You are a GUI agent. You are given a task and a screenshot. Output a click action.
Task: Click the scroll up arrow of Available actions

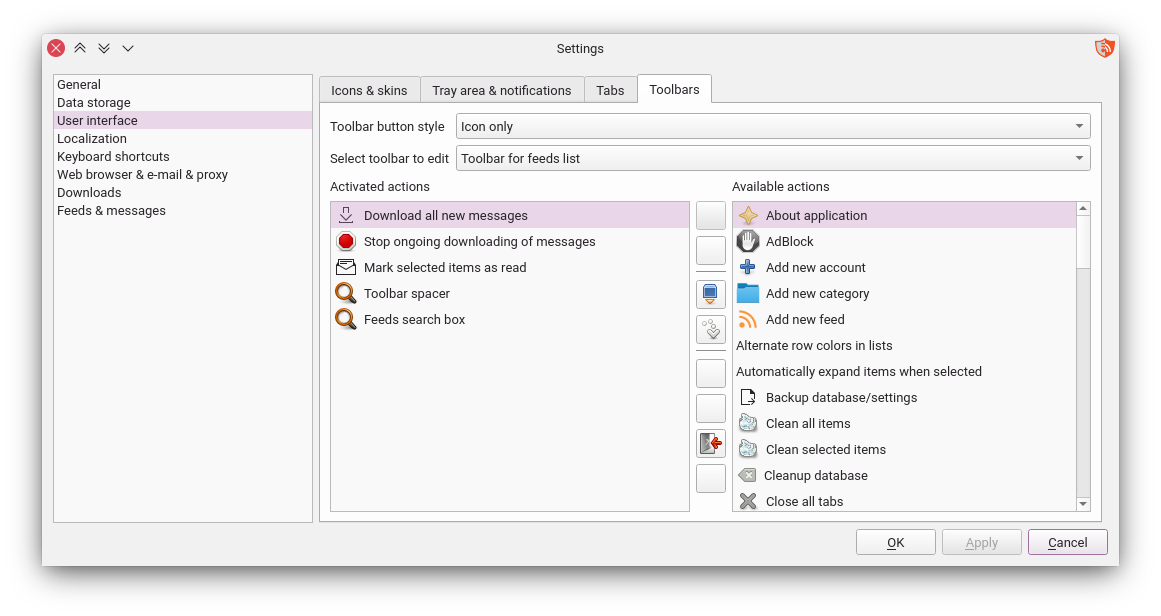click(x=1083, y=209)
